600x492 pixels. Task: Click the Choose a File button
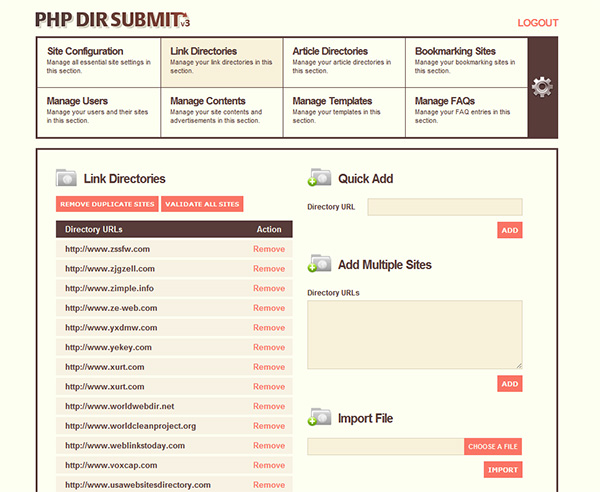coord(493,446)
